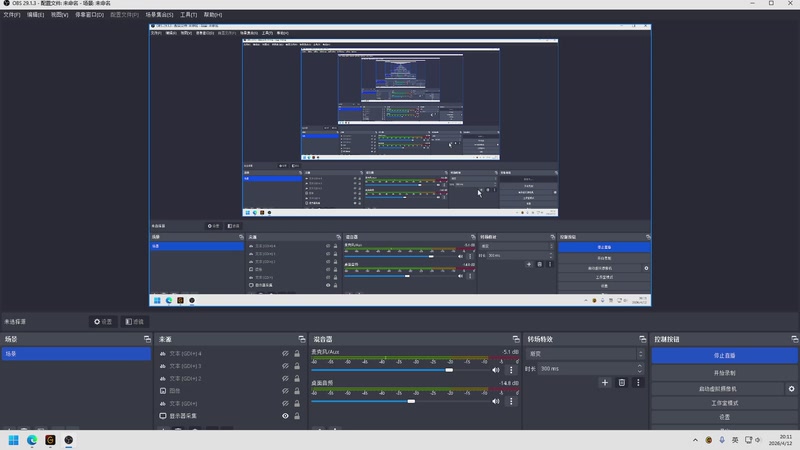The height and width of the screenshot is (450, 800).
Task: Open virtual camera settings gear
Action: 791,389
